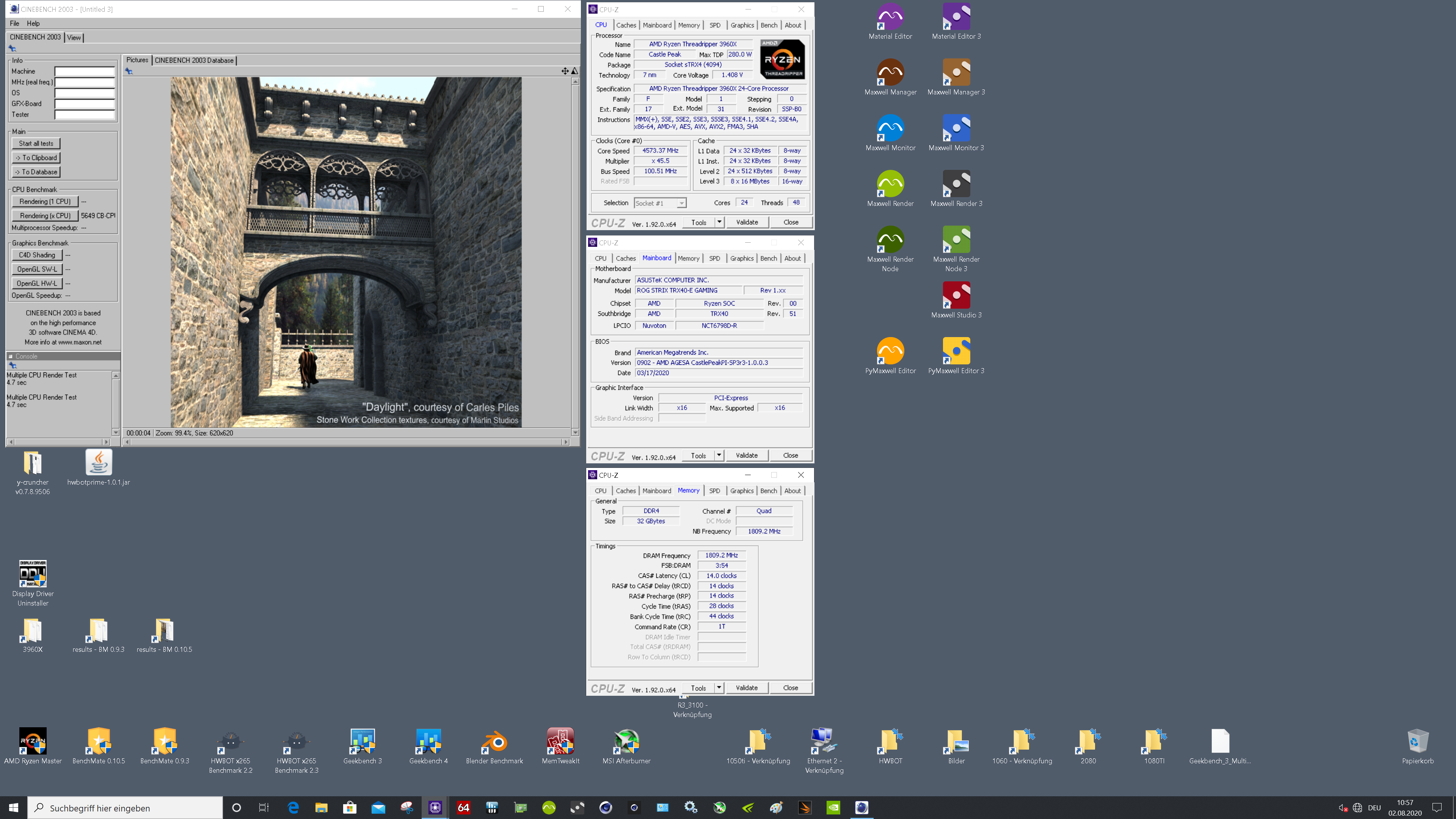Open the Blender Benchmark shortcut
This screenshot has height=819, width=1456.
pos(494,747)
